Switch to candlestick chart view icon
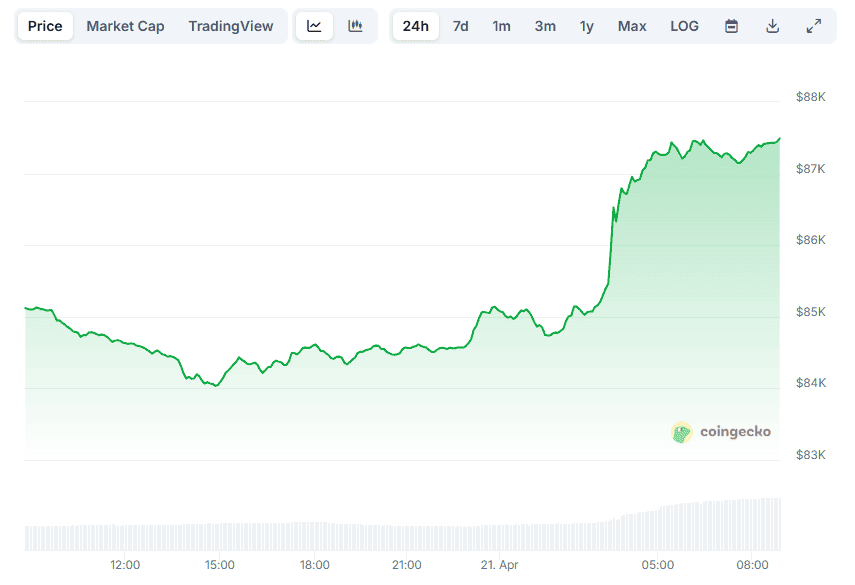 356,26
